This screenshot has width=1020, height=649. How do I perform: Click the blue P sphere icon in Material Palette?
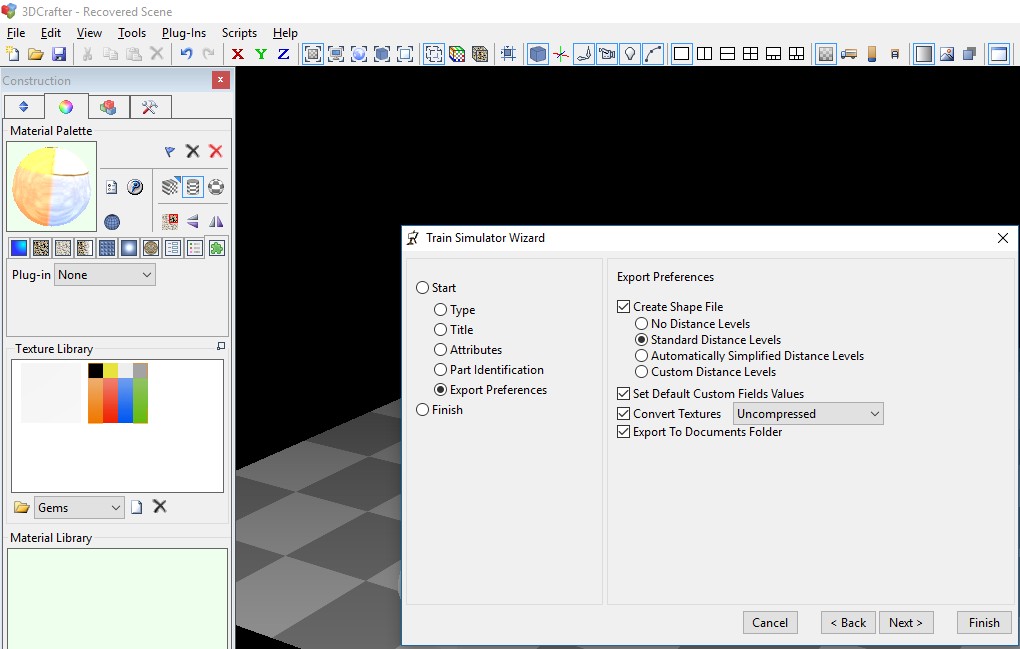[135, 187]
